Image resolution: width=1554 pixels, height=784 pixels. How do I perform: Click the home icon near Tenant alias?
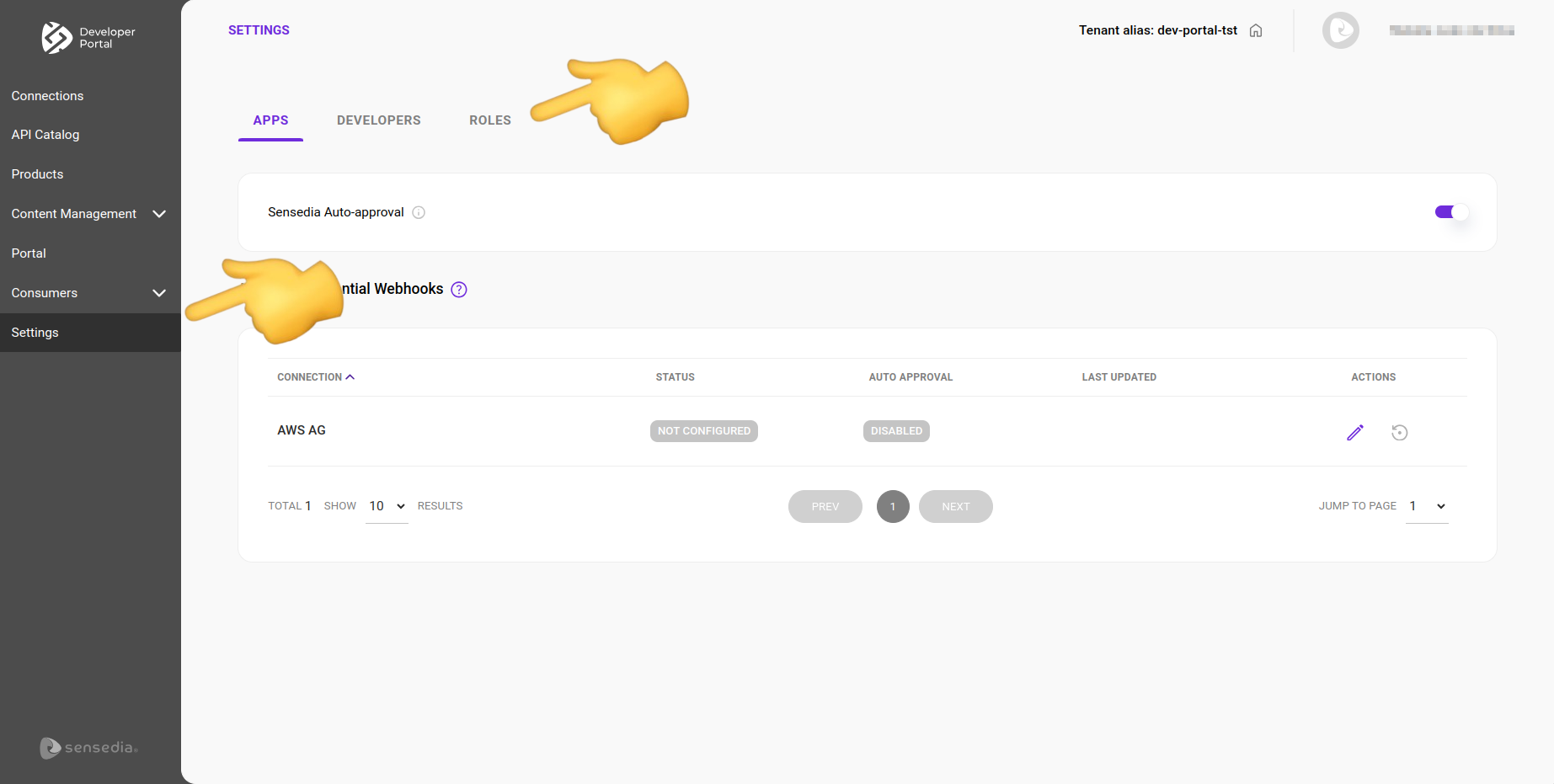coord(1255,29)
